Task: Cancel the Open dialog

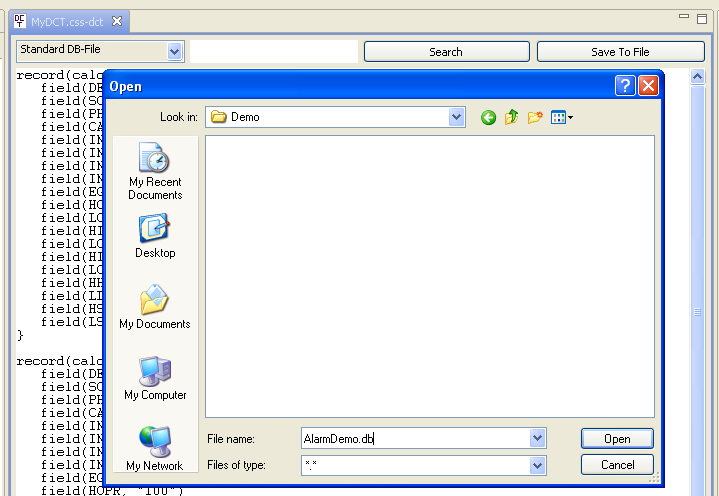Action: [x=617, y=465]
